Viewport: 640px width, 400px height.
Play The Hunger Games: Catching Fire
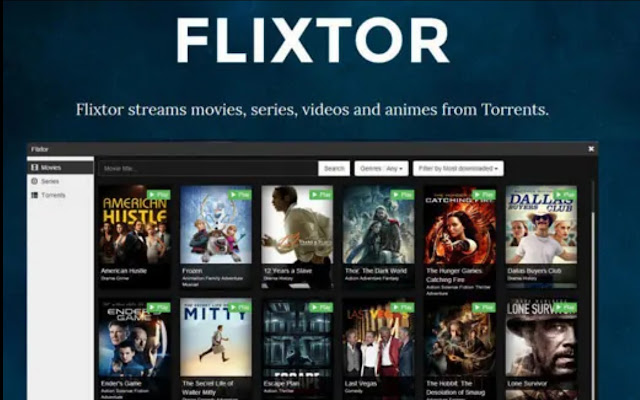click(x=483, y=195)
